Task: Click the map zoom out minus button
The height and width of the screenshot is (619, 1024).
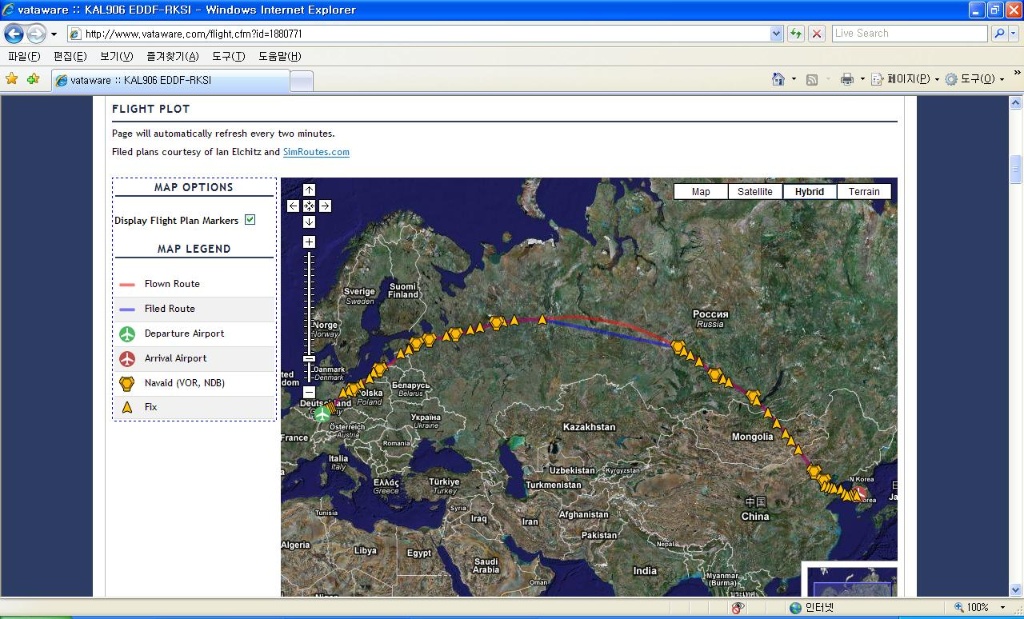Action: (309, 392)
